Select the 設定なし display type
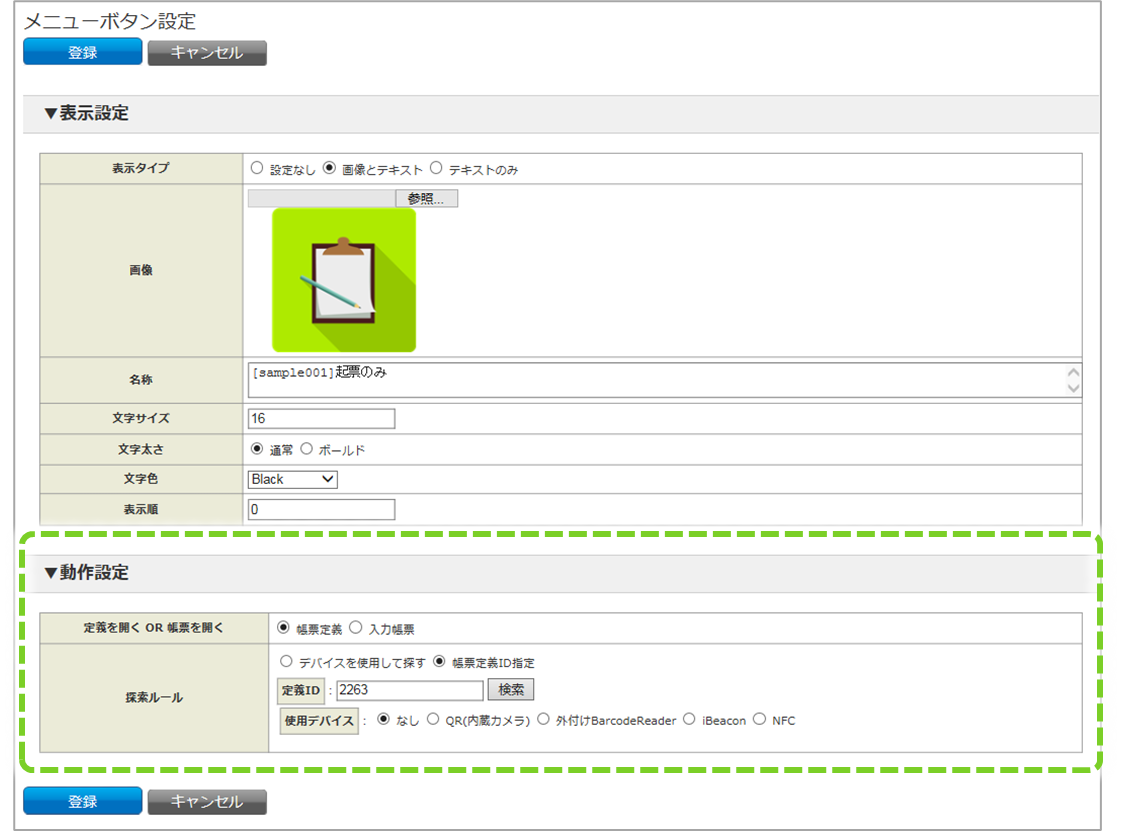Screen dimensions: 1122x831 click(x=258, y=169)
